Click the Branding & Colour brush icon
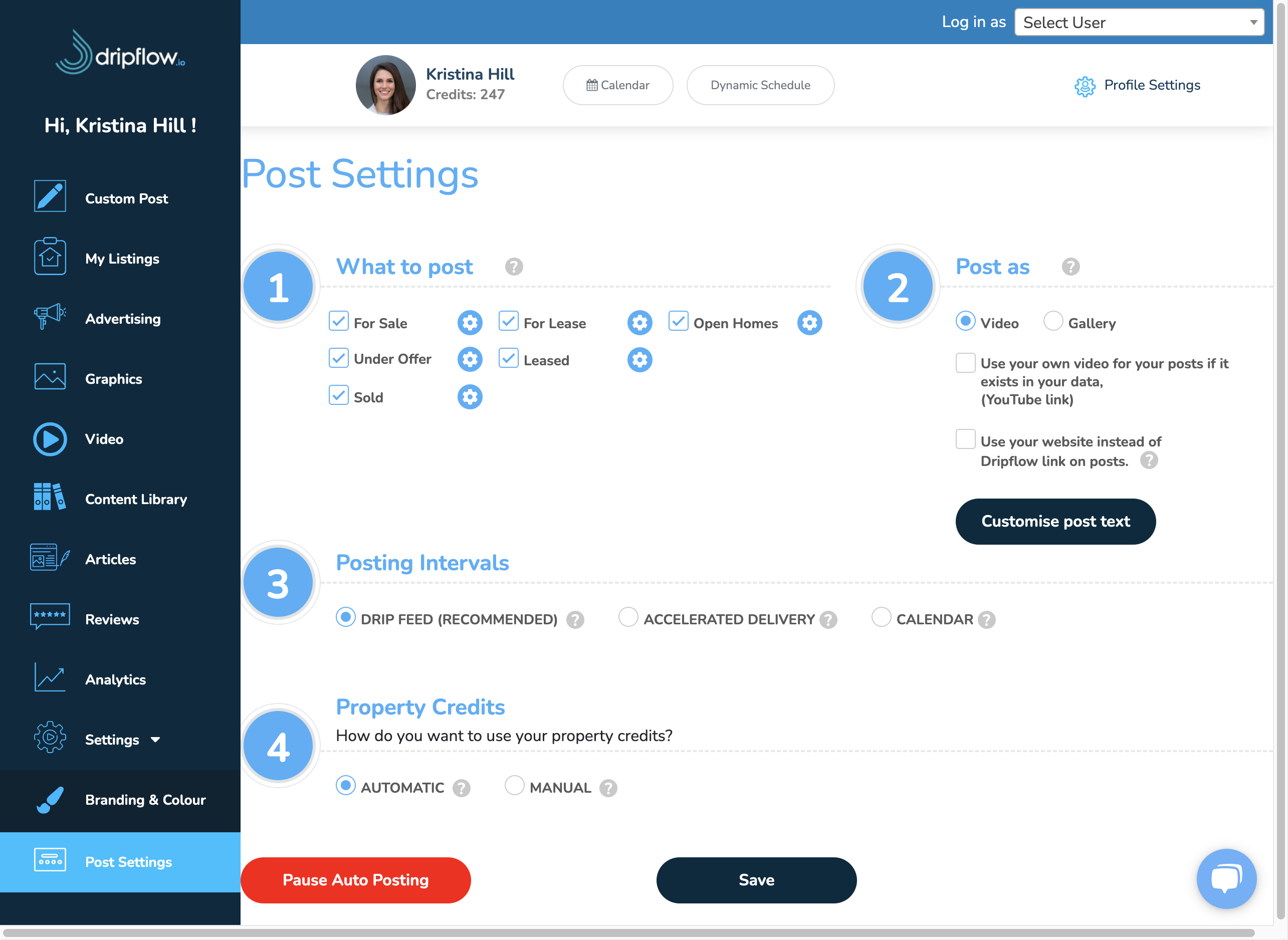Image resolution: width=1288 pixels, height=940 pixels. click(x=50, y=800)
